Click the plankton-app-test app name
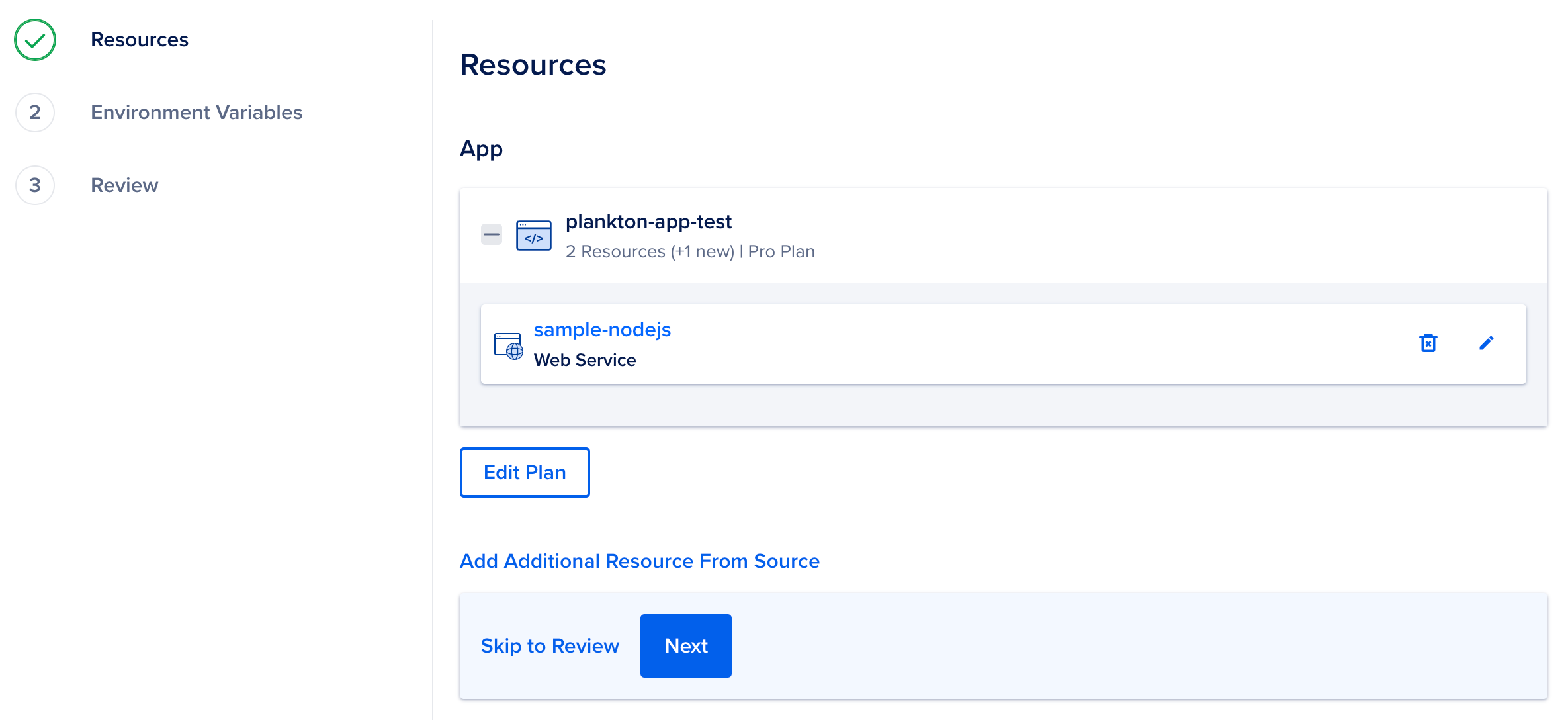This screenshot has width=1568, height=724. [648, 222]
